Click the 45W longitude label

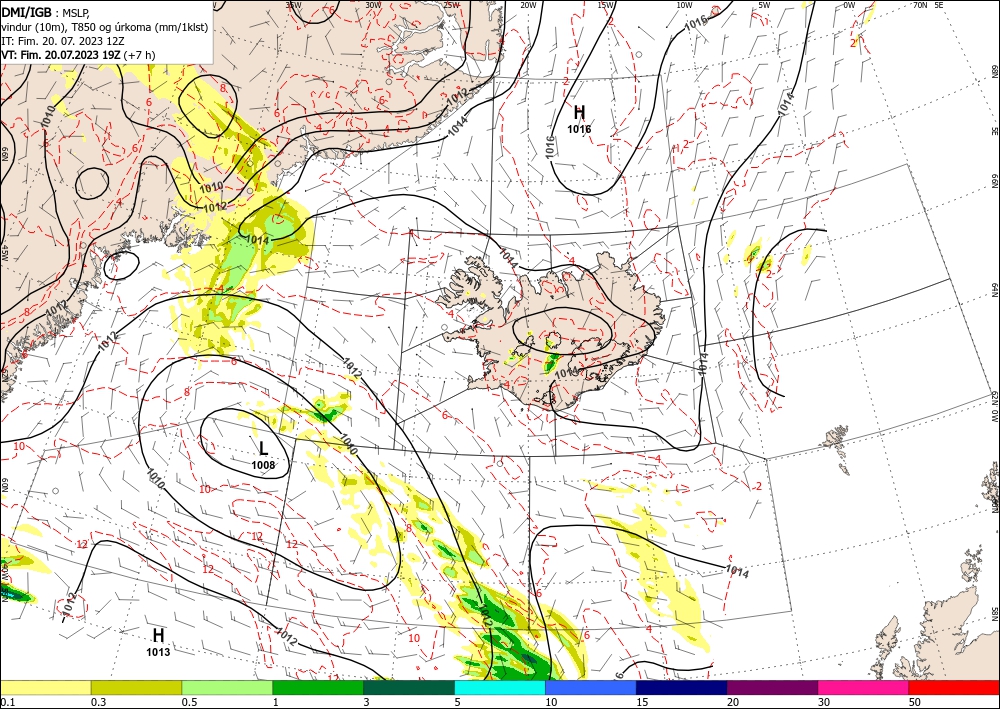[4, 253]
